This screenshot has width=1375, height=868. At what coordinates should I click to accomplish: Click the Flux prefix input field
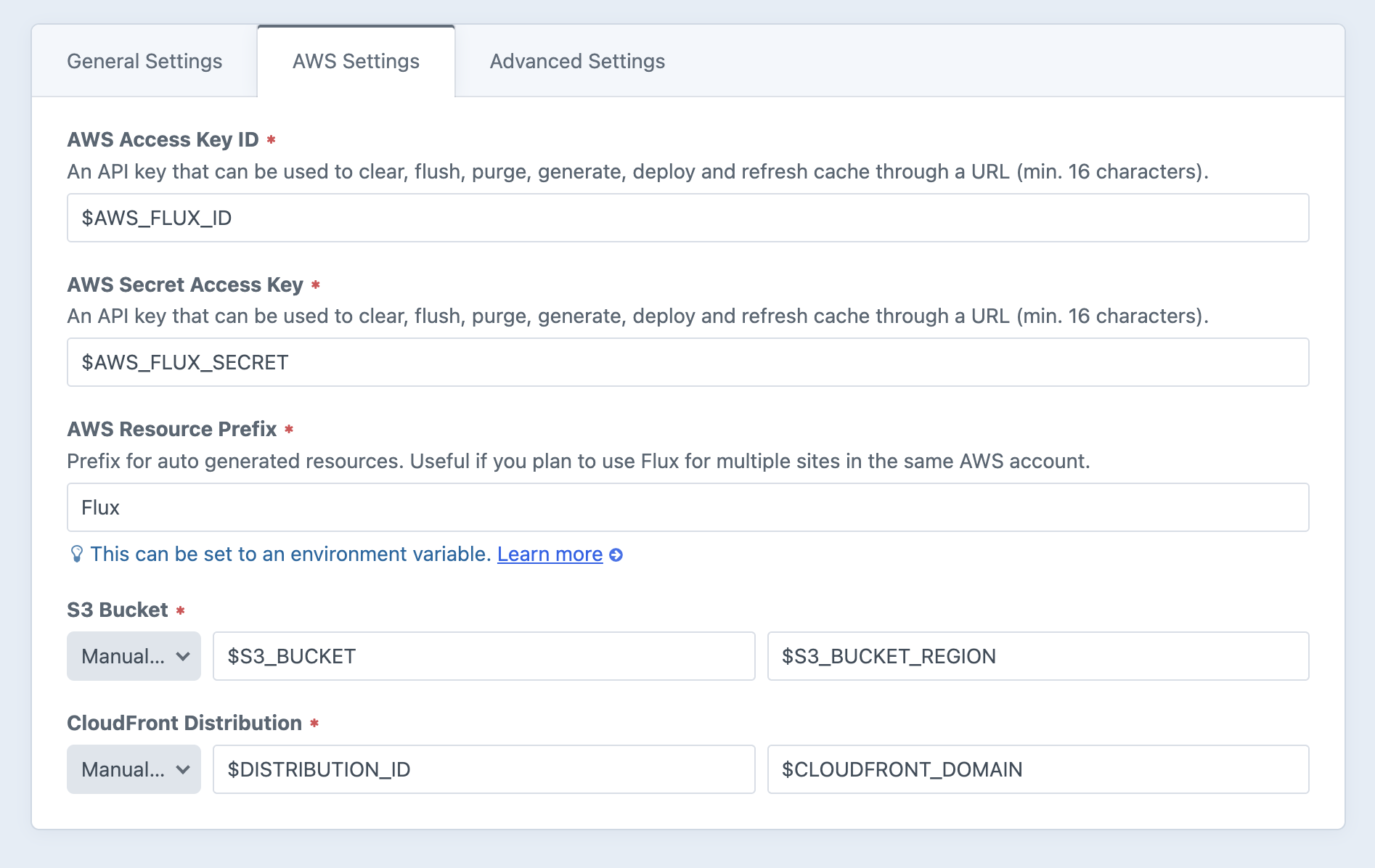(x=687, y=507)
